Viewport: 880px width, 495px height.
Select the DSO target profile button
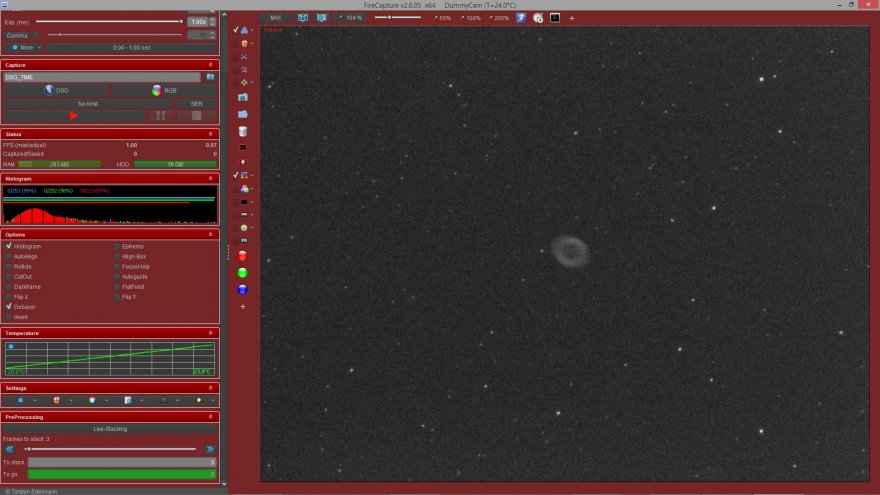(55, 90)
